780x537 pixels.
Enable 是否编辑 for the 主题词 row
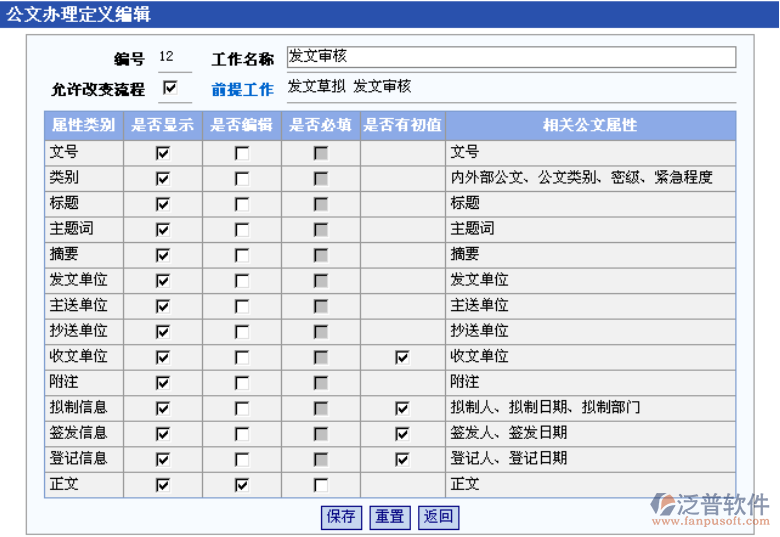(x=242, y=230)
